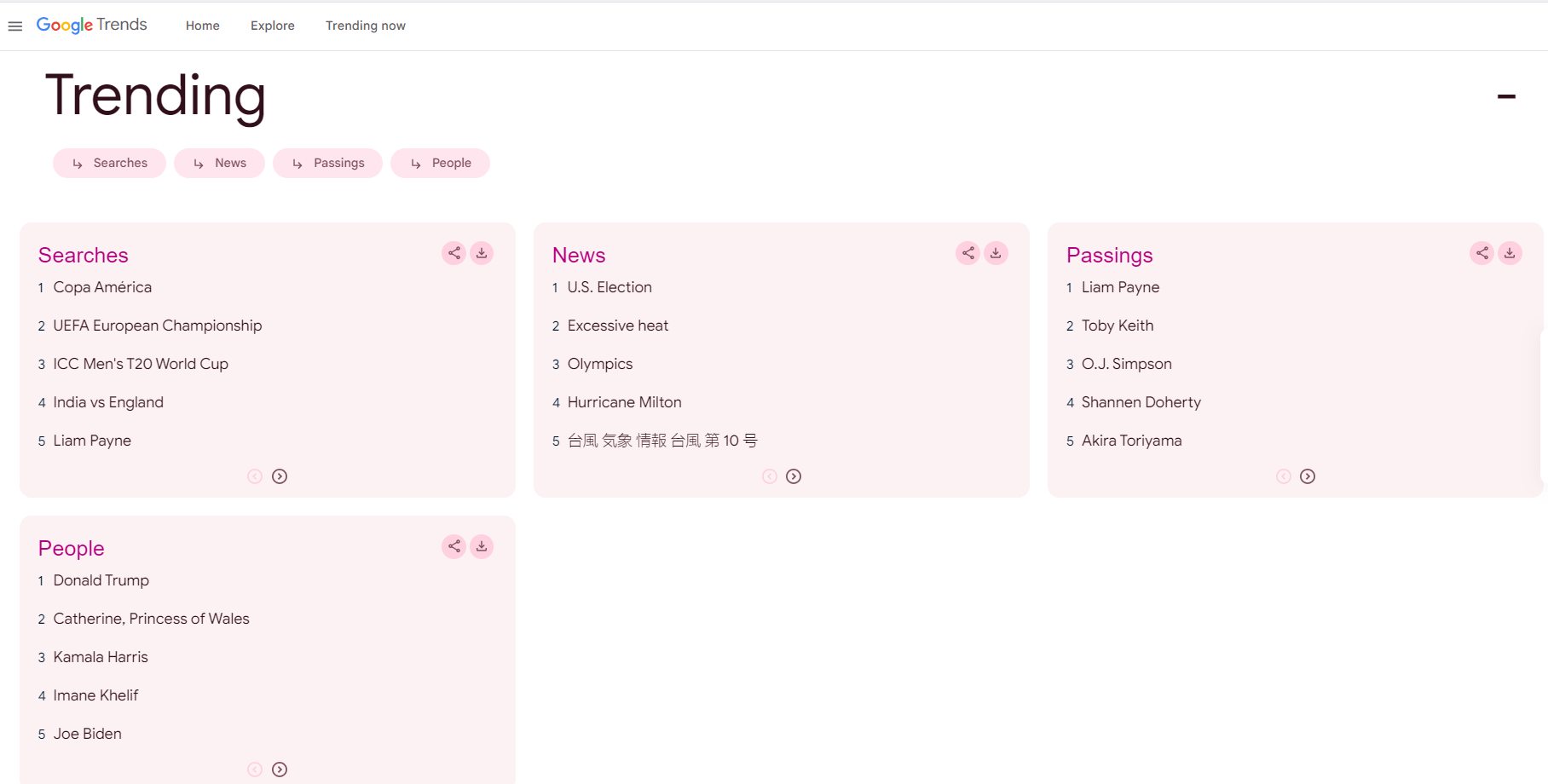Click the Passings card heading
Image resolution: width=1548 pixels, height=784 pixels.
(x=1110, y=255)
